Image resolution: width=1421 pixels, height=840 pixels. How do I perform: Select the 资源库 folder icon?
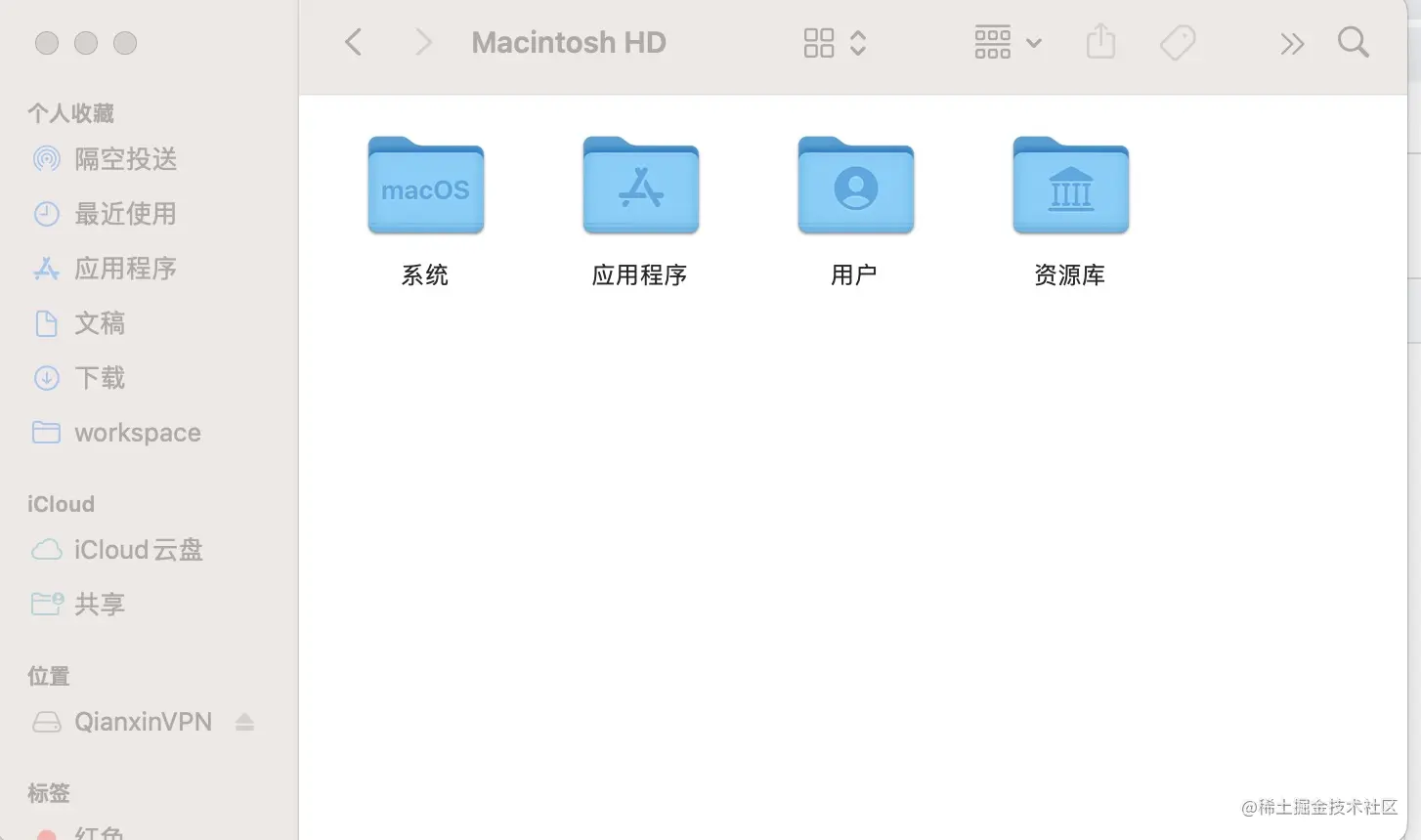(x=1070, y=186)
